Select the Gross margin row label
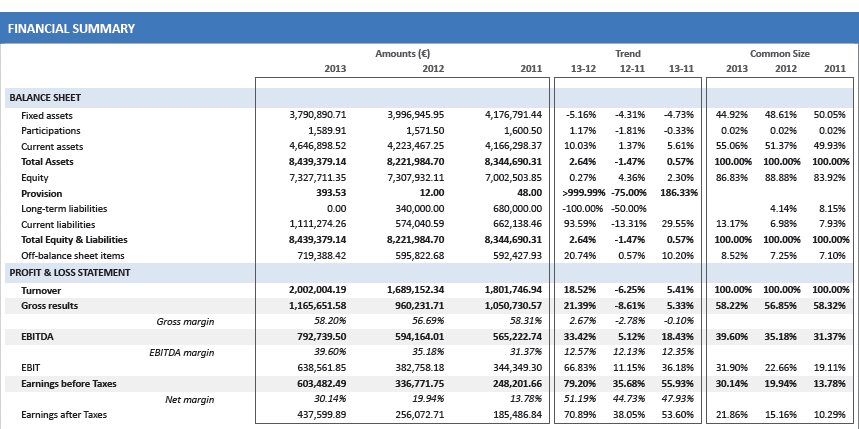This screenshot has width=859, height=429. (x=188, y=320)
